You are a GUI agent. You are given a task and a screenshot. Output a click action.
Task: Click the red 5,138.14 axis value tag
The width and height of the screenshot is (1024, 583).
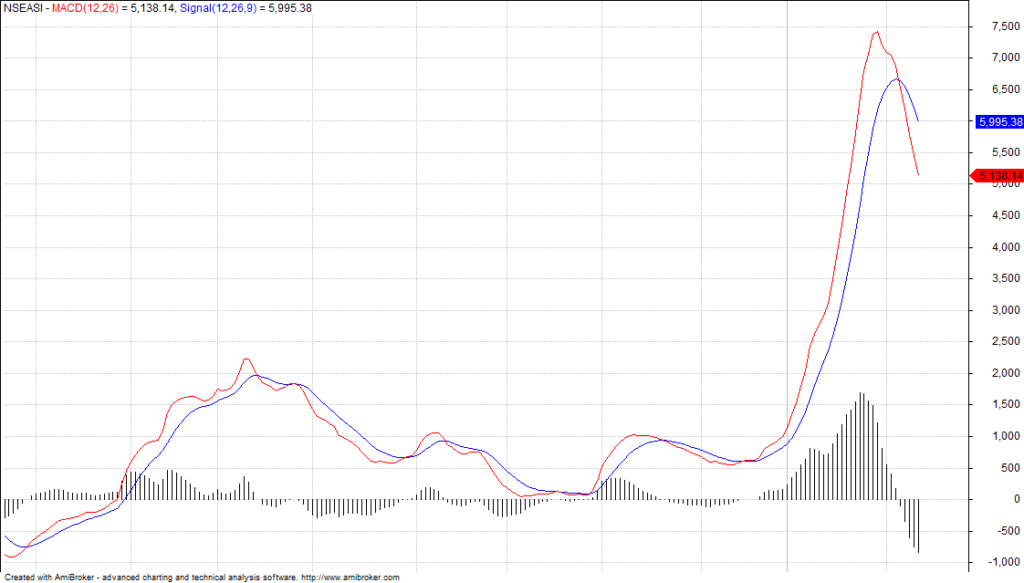tap(999, 176)
